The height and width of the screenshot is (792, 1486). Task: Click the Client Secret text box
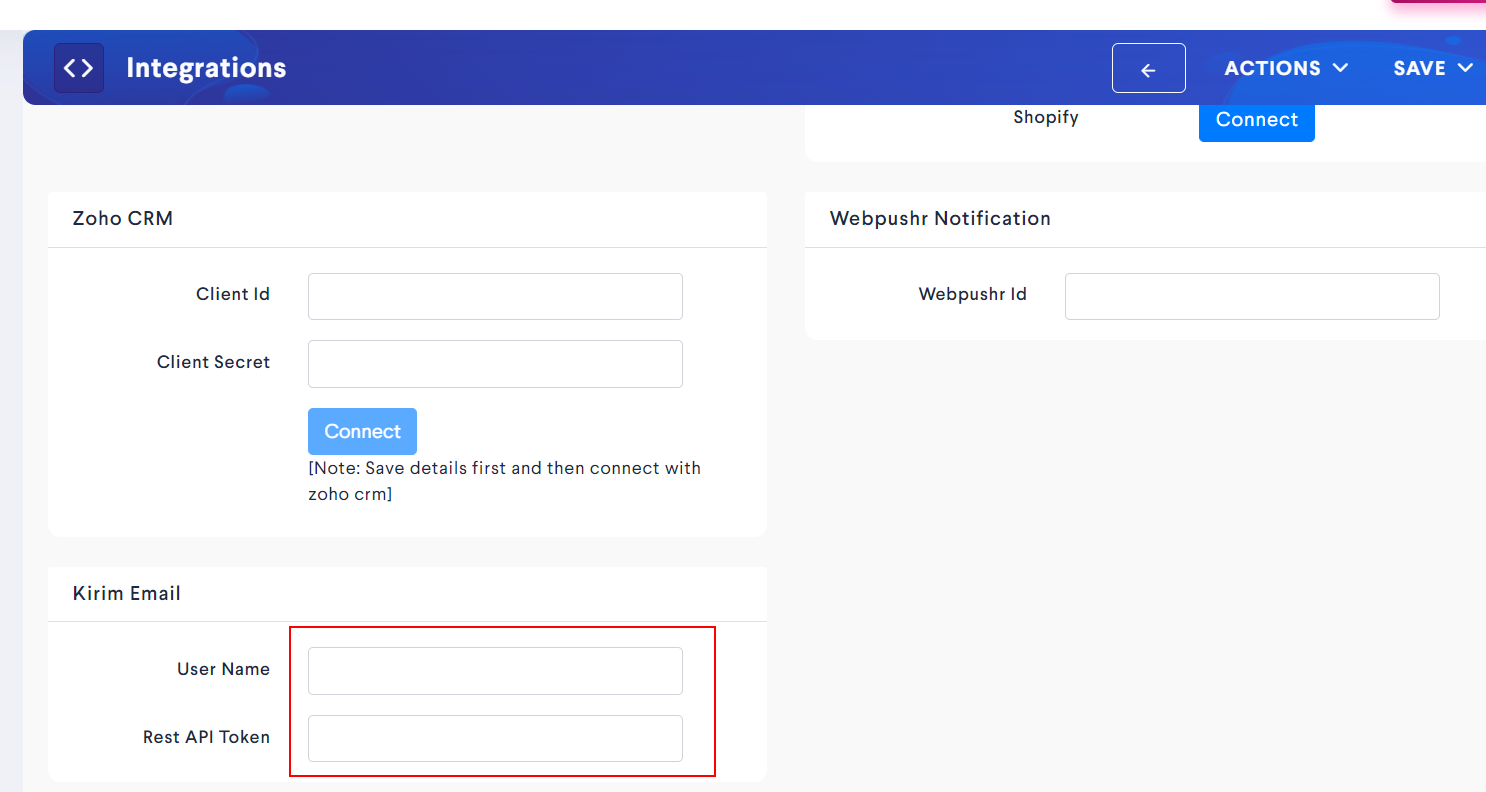[495, 364]
